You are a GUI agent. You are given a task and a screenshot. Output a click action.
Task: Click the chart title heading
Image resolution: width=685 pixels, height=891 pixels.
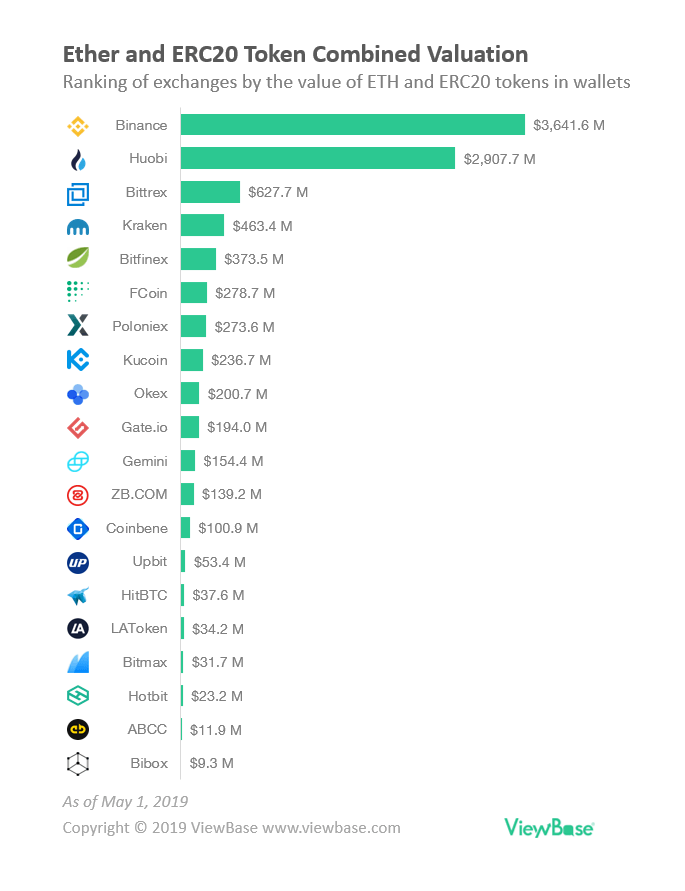point(295,53)
